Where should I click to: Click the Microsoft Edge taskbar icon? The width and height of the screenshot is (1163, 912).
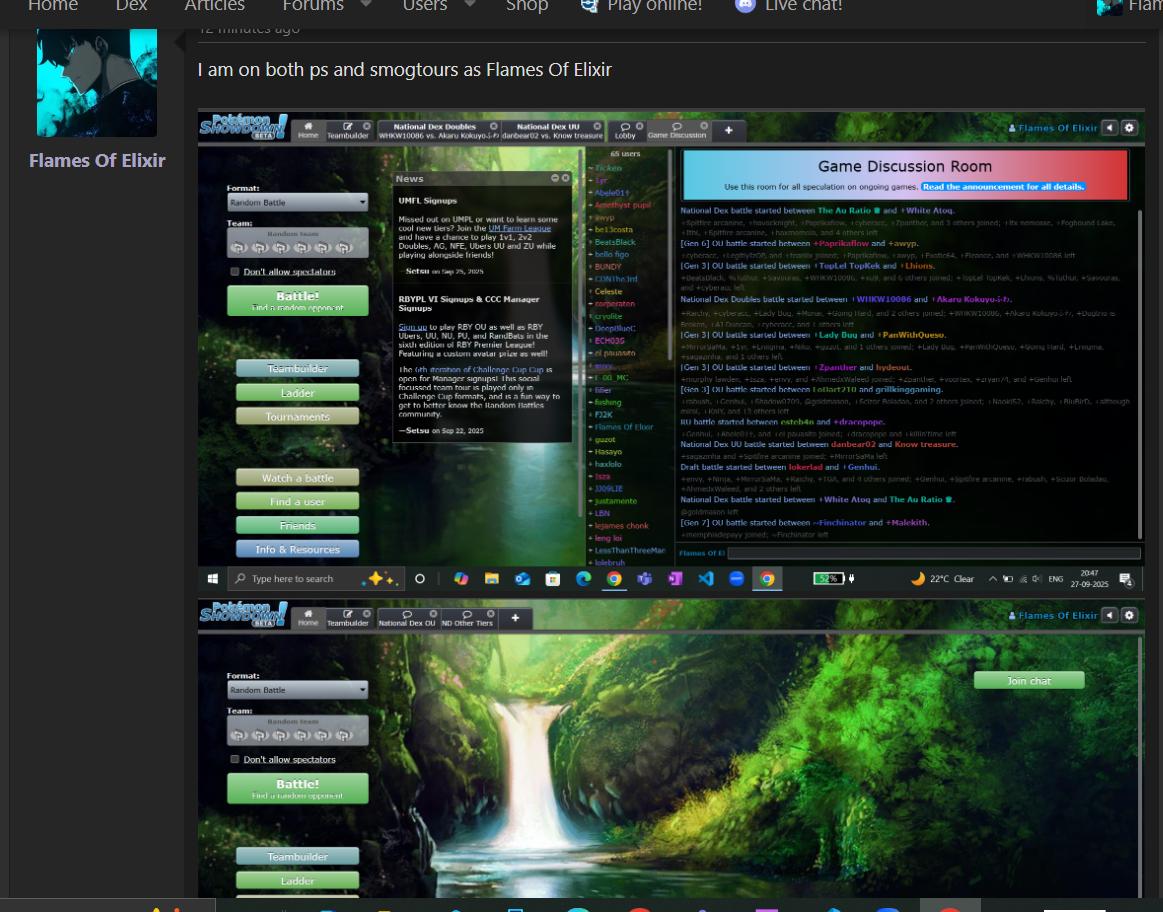click(583, 579)
